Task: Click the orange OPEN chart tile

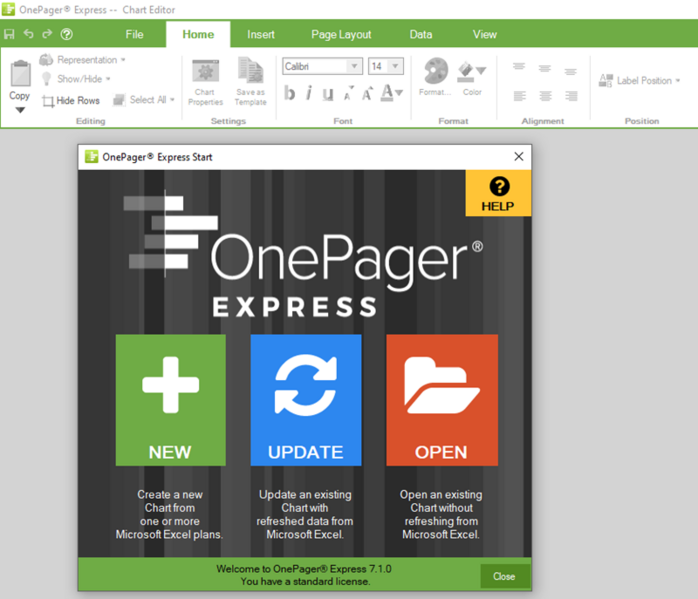Action: [442, 400]
